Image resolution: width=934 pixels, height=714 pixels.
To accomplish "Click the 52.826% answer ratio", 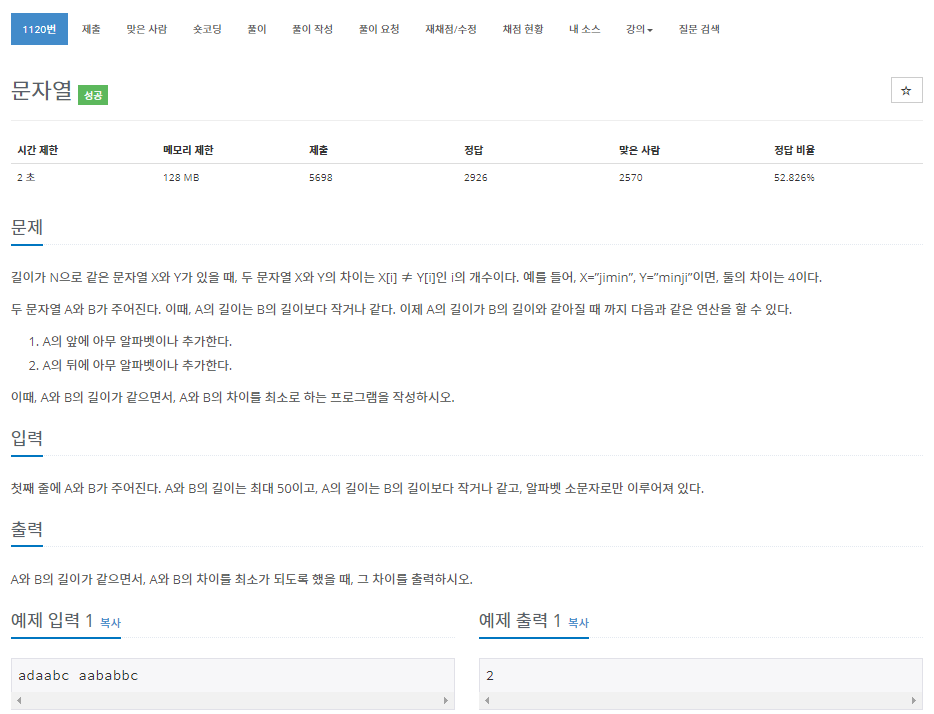I will [794, 177].
